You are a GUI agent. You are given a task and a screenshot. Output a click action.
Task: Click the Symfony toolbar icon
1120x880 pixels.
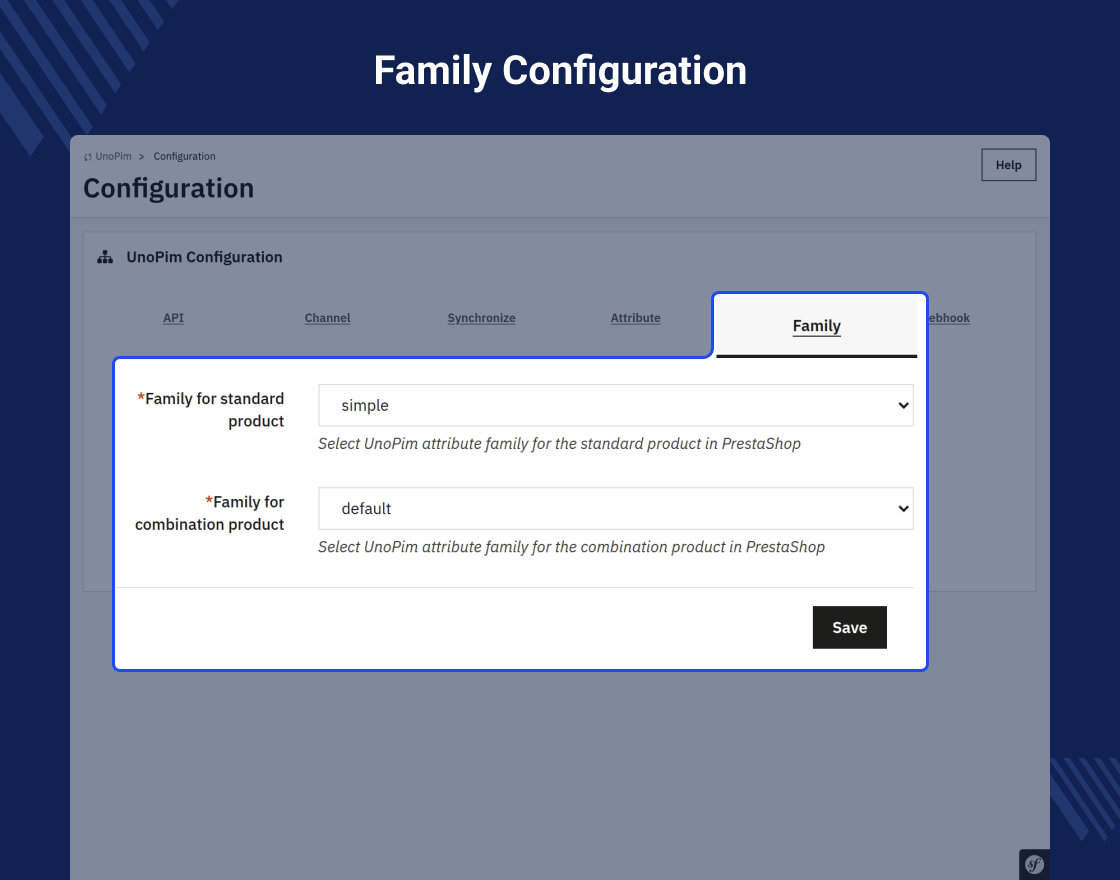click(x=1034, y=864)
